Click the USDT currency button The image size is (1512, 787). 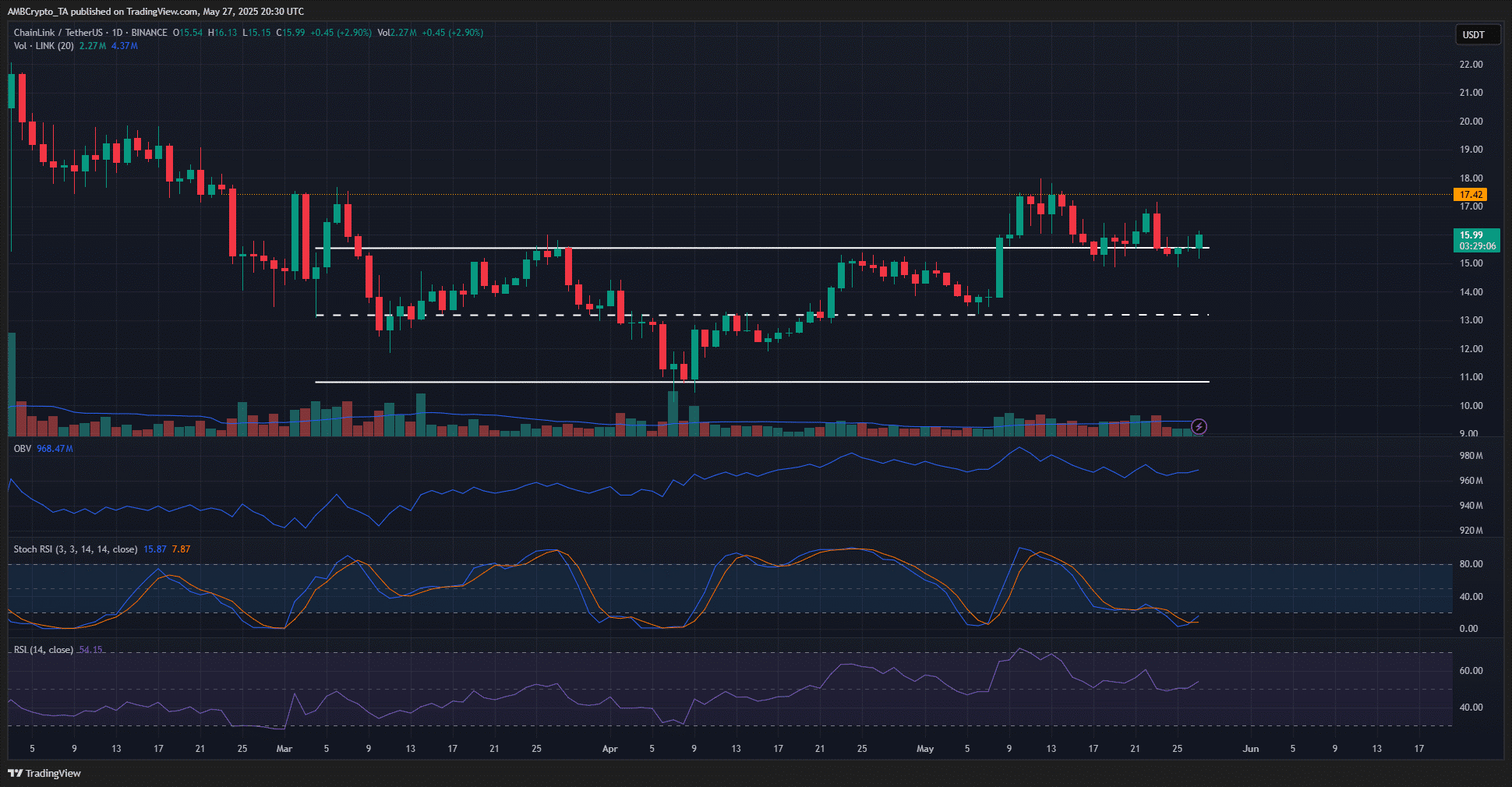(1473, 35)
